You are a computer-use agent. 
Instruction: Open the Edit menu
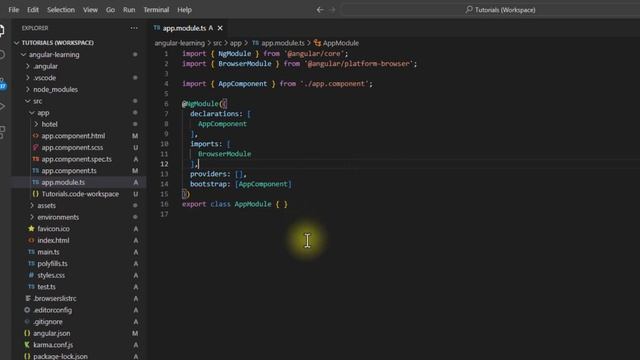(x=33, y=10)
